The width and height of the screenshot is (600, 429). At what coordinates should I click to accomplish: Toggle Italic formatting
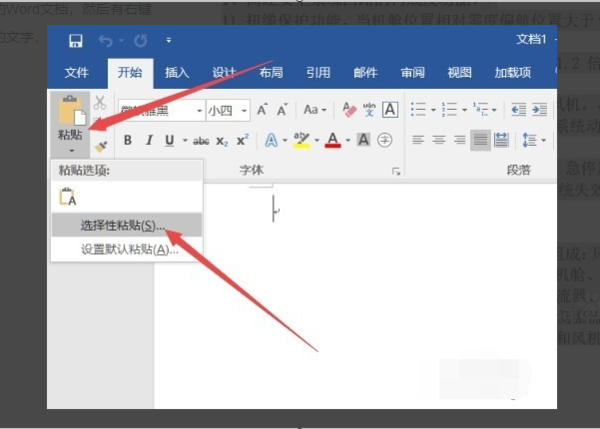pyautogui.click(x=149, y=140)
